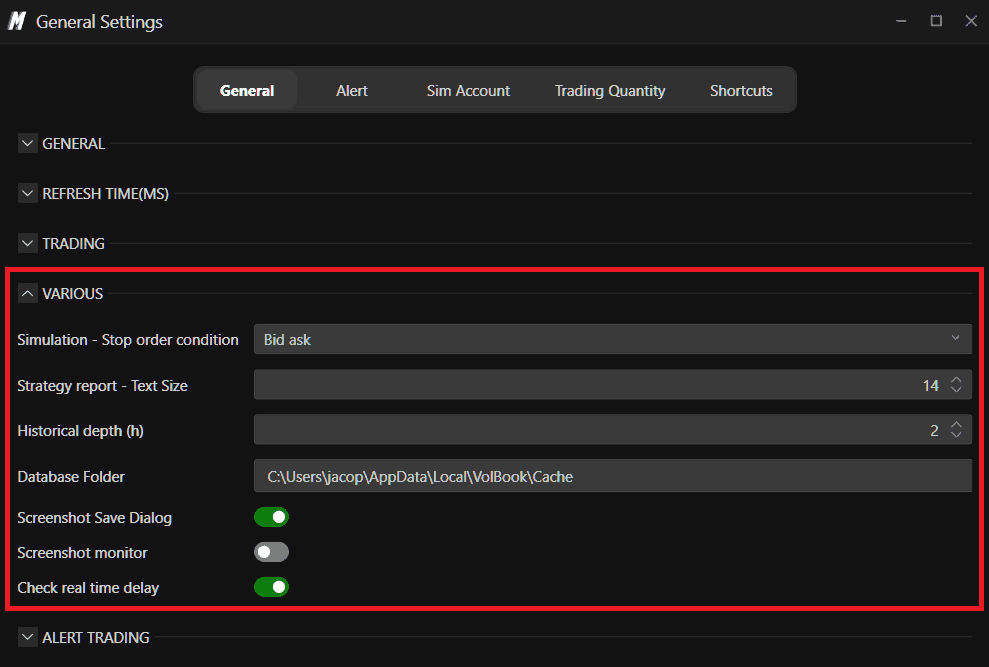Open the Alert tab
The height and width of the screenshot is (667, 989).
tap(351, 90)
